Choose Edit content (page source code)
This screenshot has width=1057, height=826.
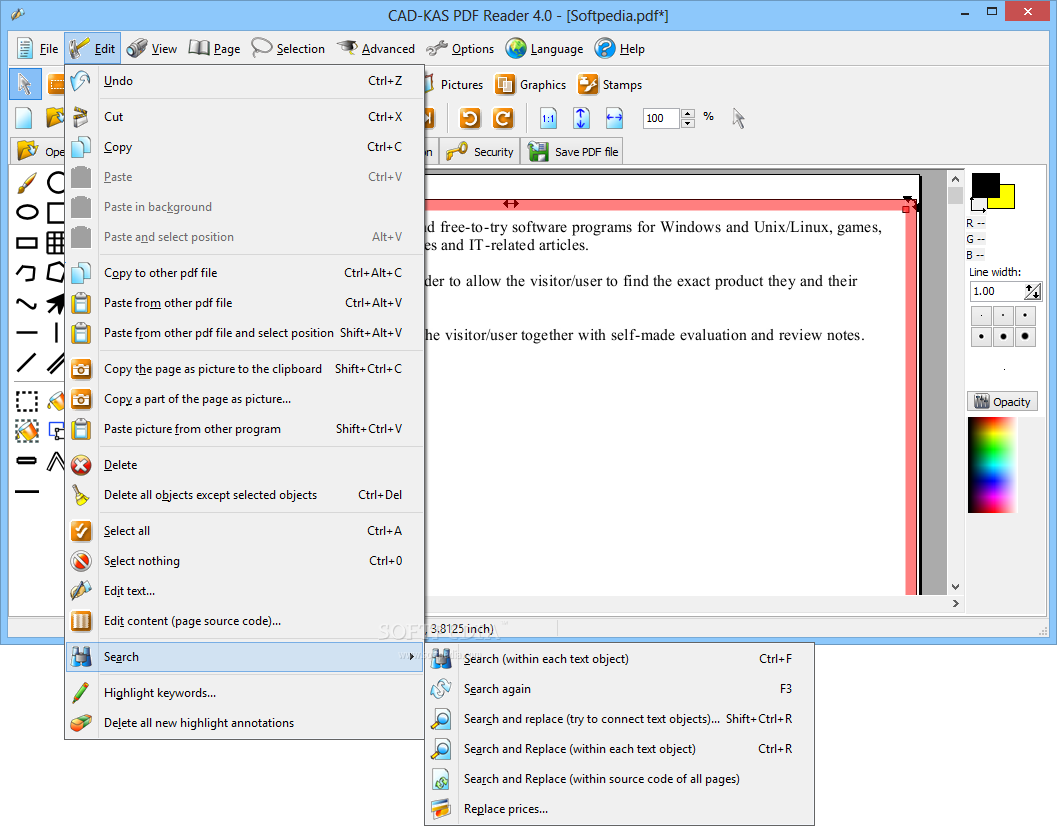(245, 621)
